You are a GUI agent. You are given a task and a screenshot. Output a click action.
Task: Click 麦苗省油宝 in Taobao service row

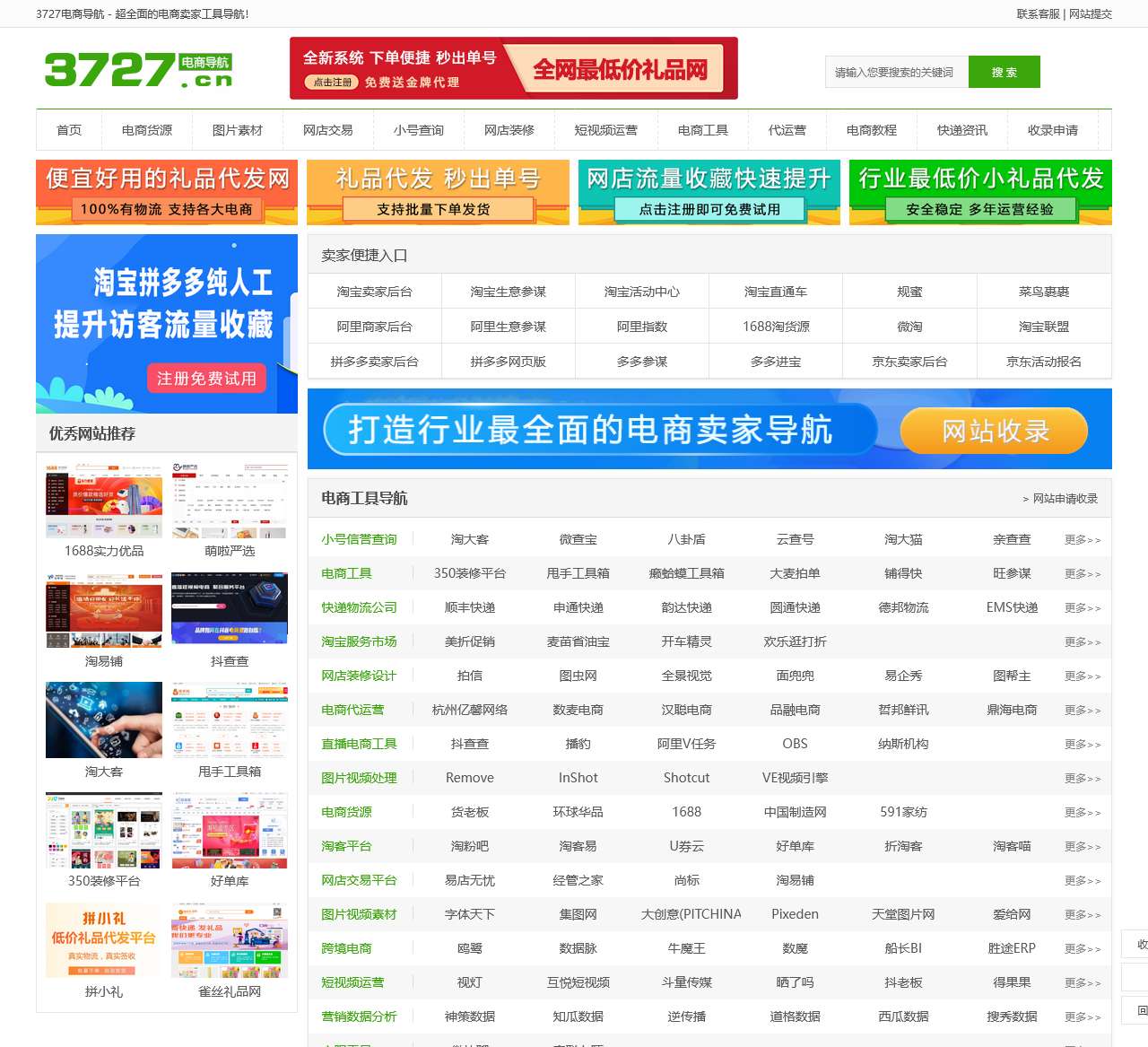coord(578,641)
